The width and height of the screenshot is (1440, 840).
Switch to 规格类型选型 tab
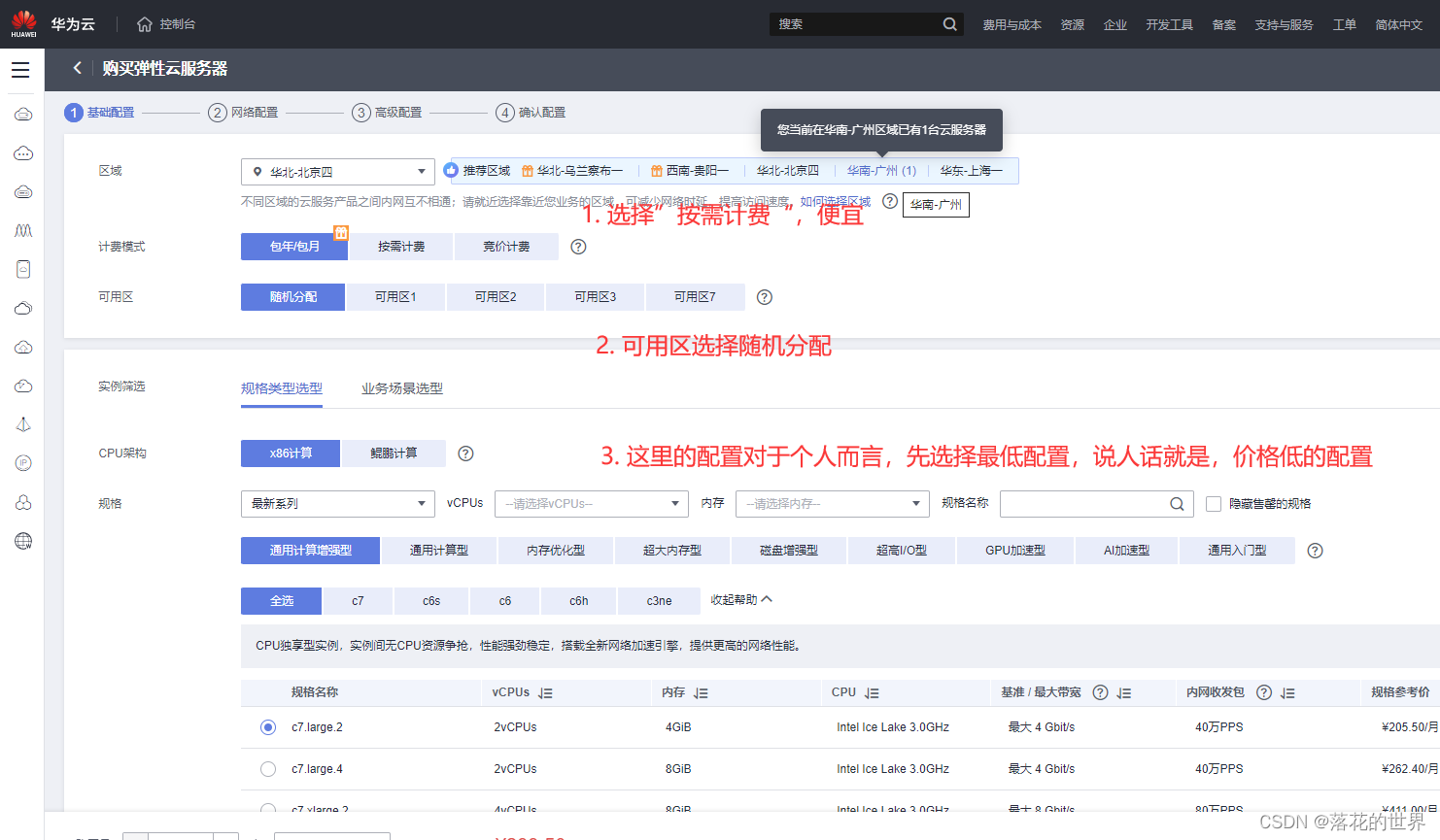pyautogui.click(x=282, y=388)
